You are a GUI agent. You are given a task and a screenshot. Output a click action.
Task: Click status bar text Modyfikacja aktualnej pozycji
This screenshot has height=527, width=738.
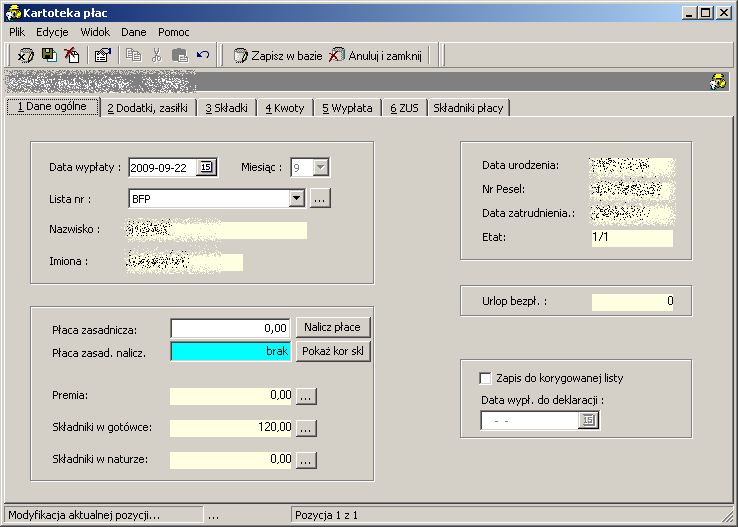pyautogui.click(x=84, y=515)
